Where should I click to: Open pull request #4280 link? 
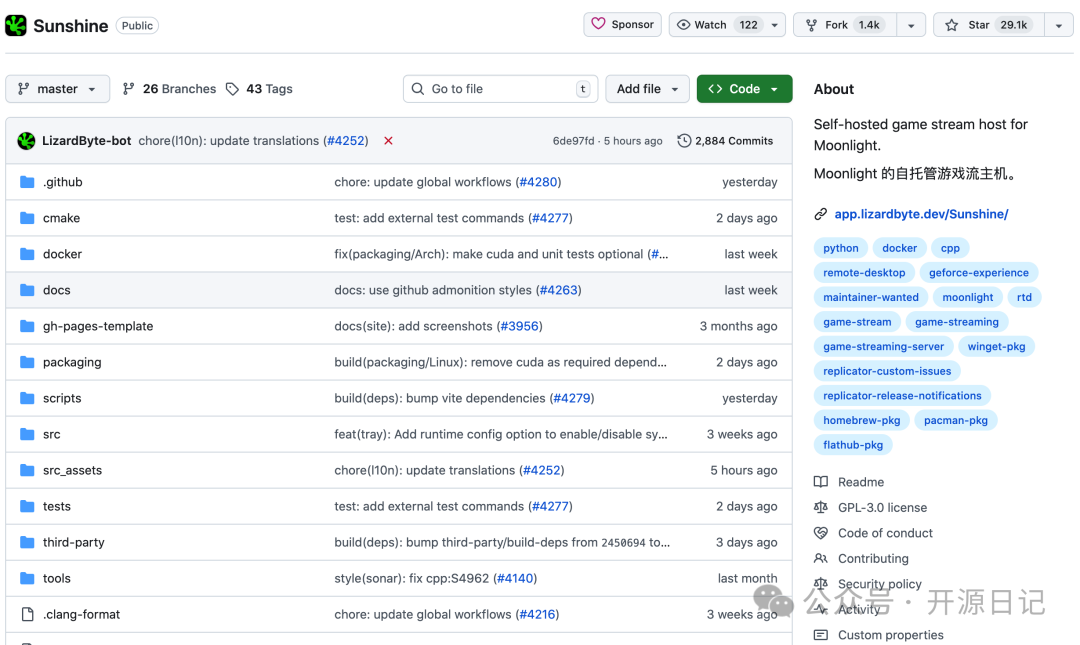538,182
